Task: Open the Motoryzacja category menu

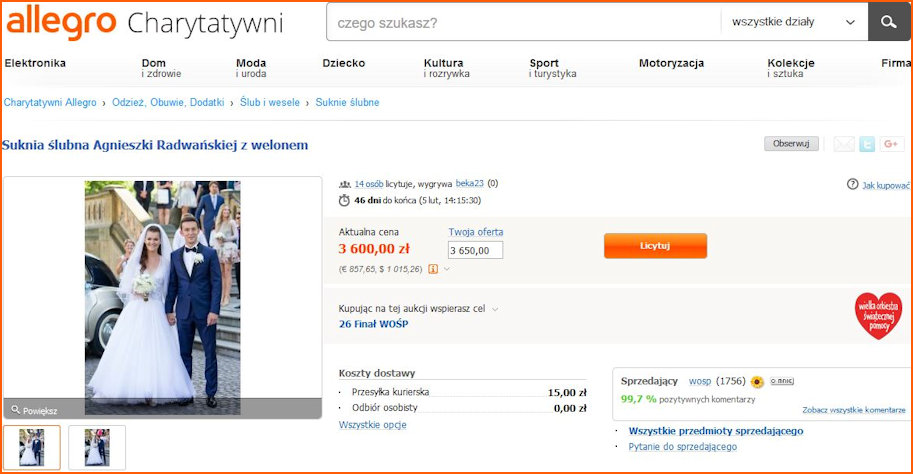Action: point(671,64)
